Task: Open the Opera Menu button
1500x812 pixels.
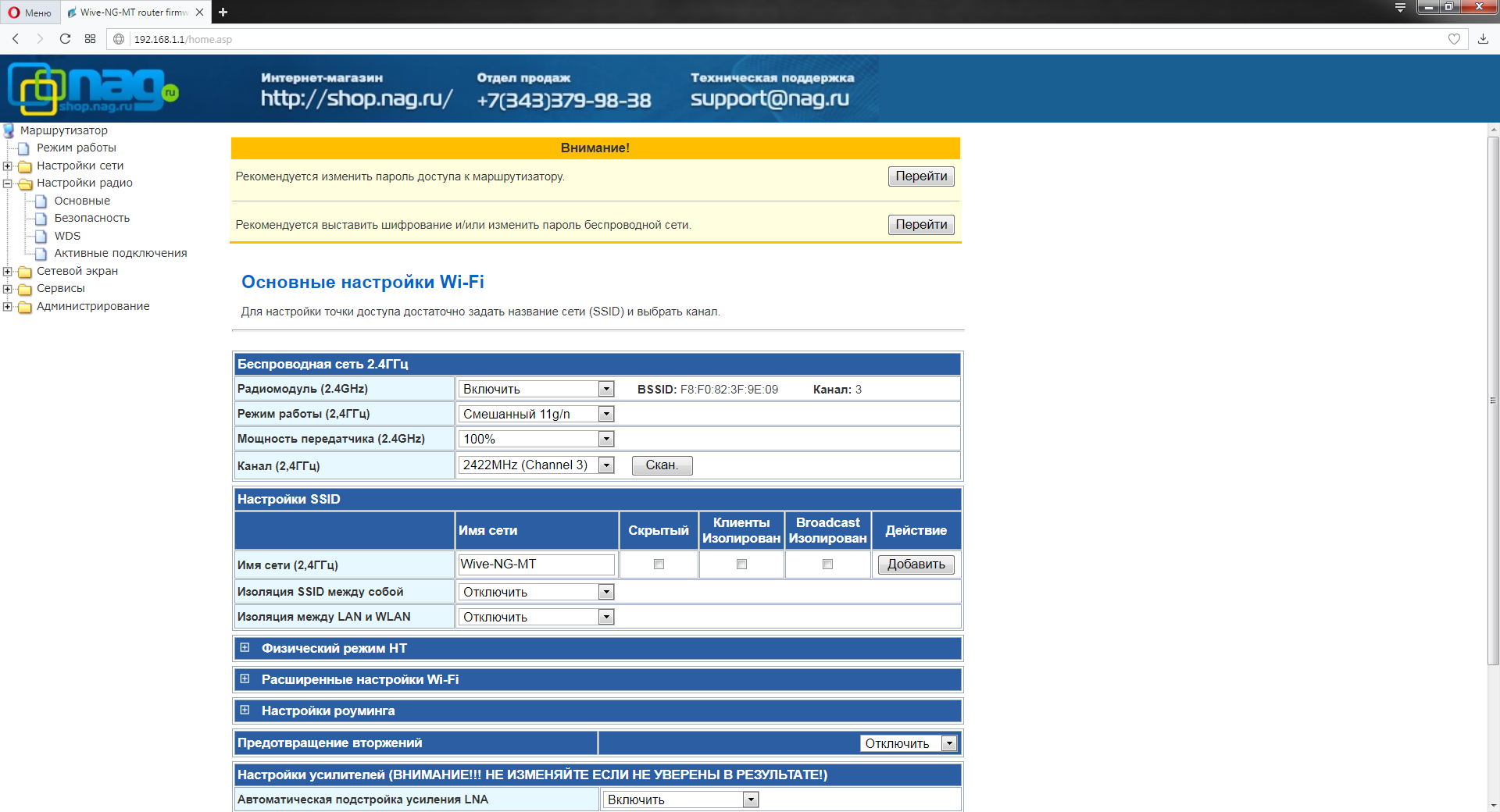Action: point(30,12)
